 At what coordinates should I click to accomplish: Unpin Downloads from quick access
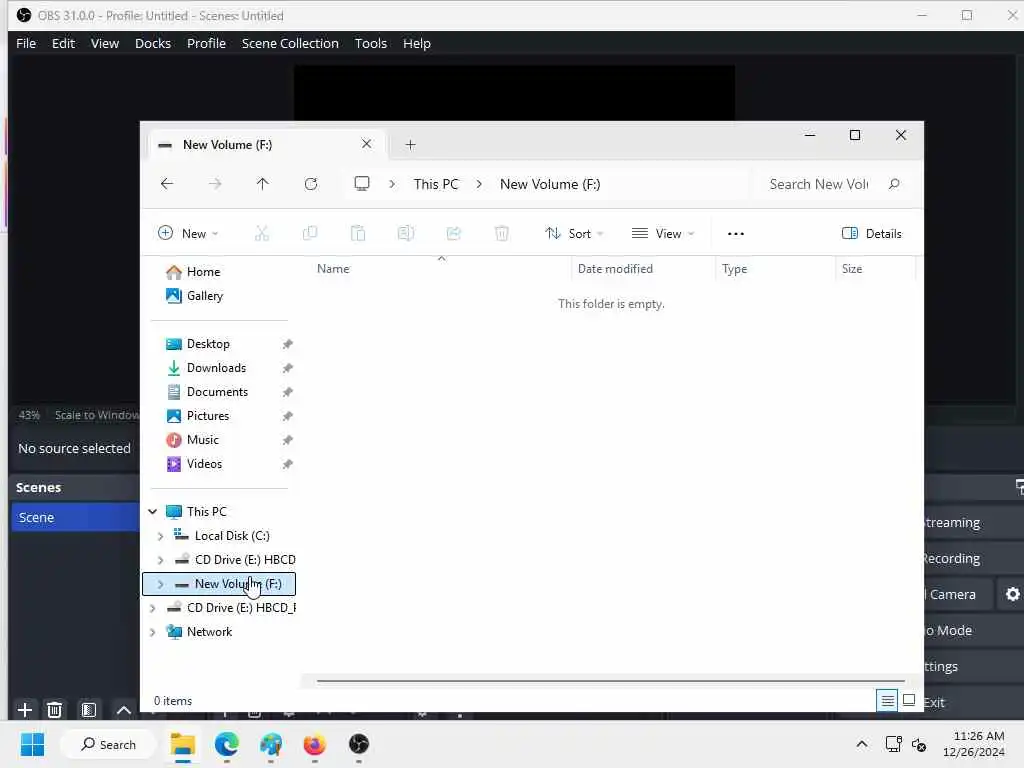tap(287, 368)
